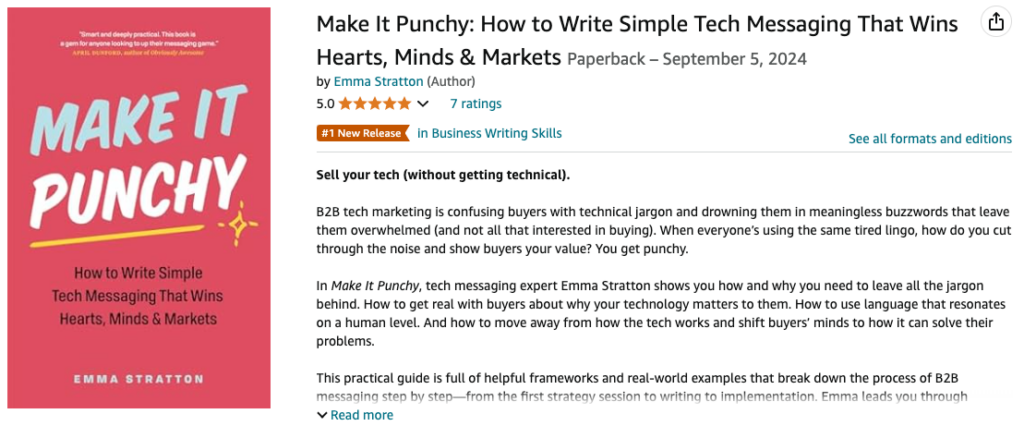View the 7 ratings link
1024x426 pixels.
tap(476, 103)
